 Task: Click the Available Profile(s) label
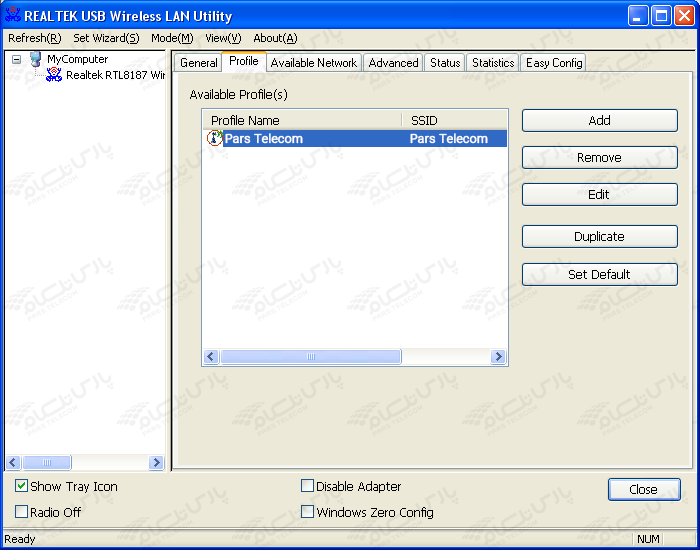239,95
